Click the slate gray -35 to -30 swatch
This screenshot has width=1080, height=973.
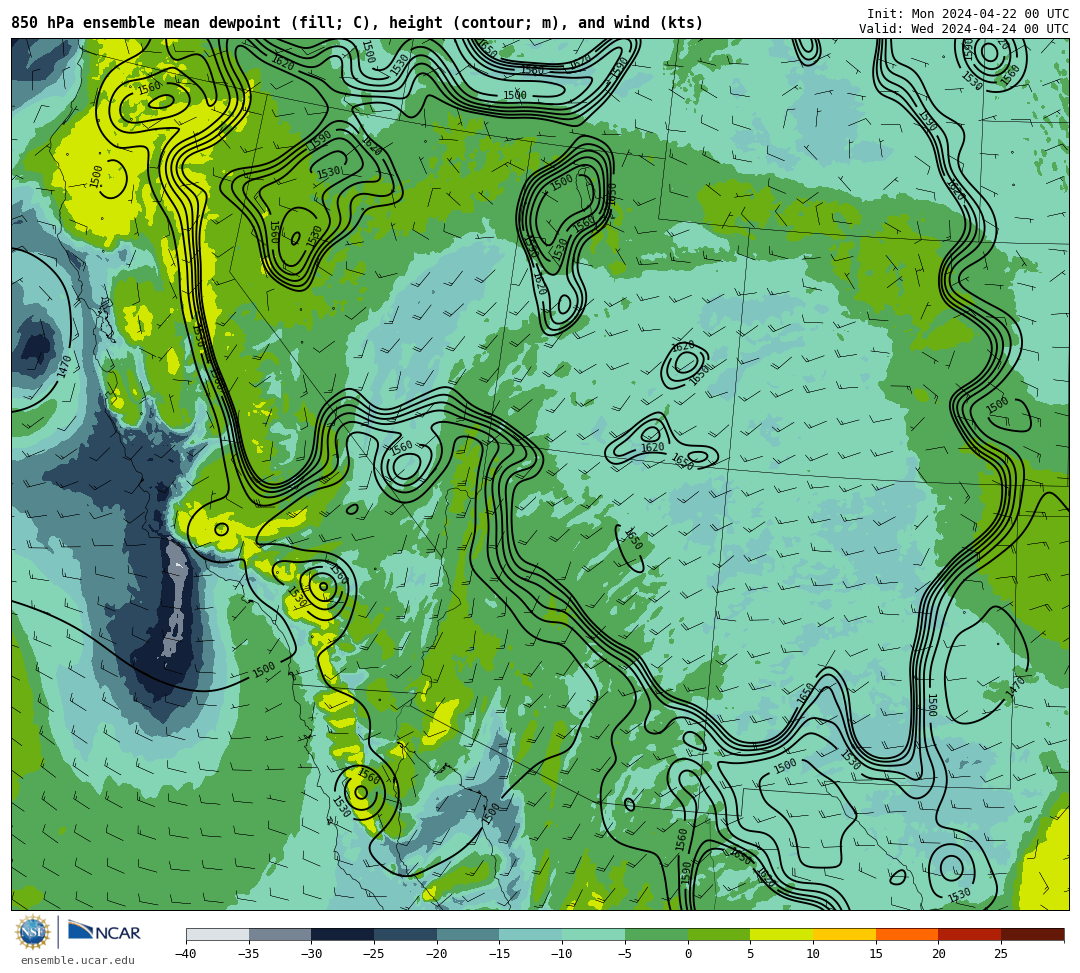280,934
